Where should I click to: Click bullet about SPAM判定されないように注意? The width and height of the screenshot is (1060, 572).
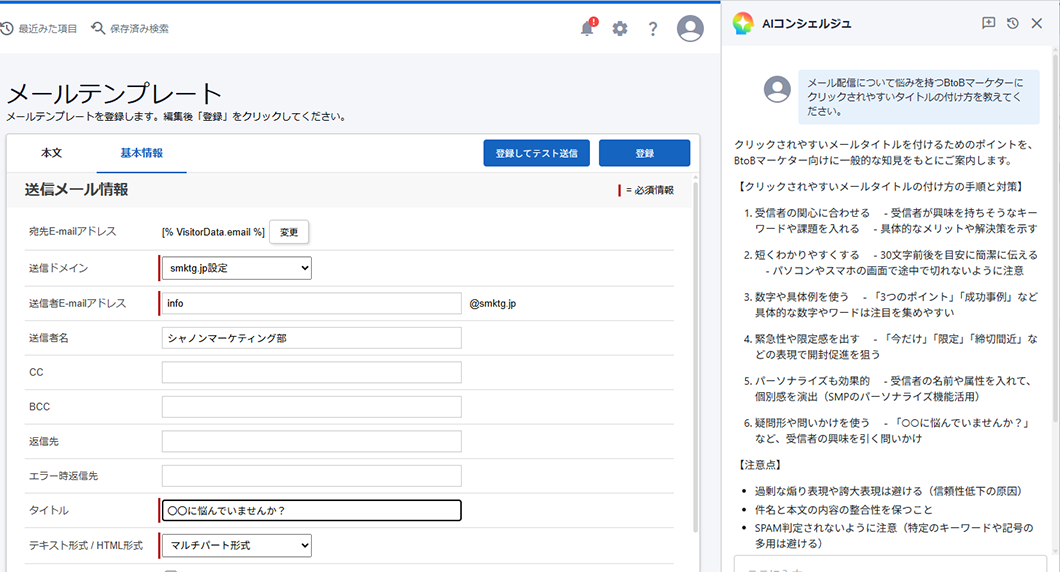pos(894,535)
